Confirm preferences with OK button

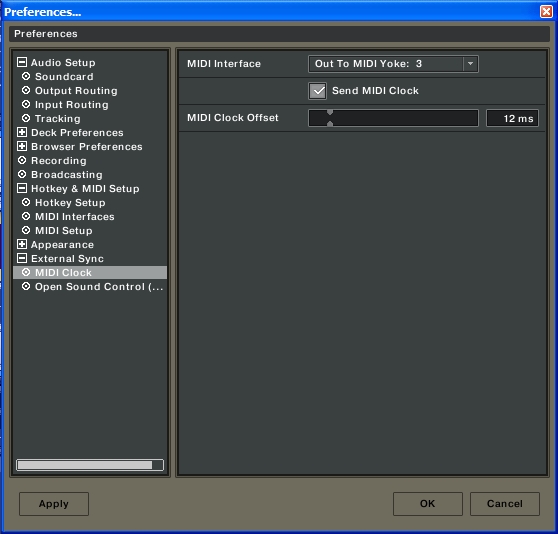tap(428, 504)
